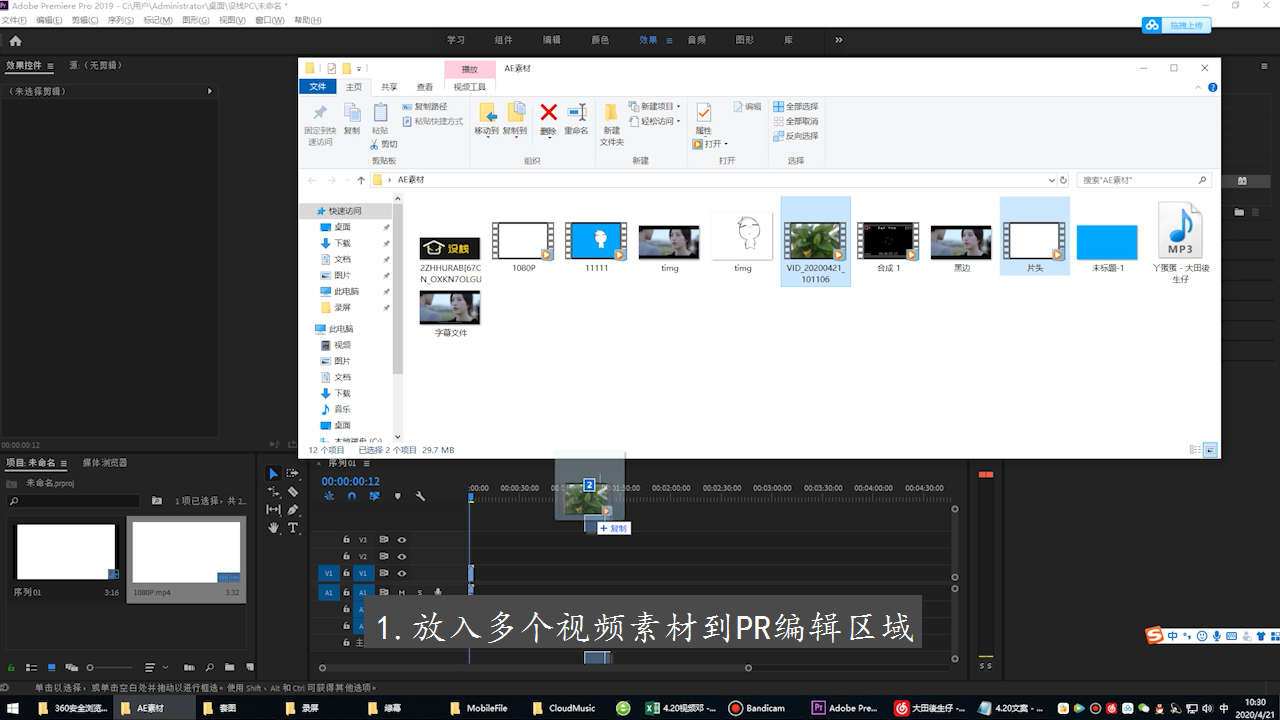Viewport: 1280px width, 720px height.
Task: Click Invert selection in Explorer ribbon
Action: pyautogui.click(x=795, y=136)
